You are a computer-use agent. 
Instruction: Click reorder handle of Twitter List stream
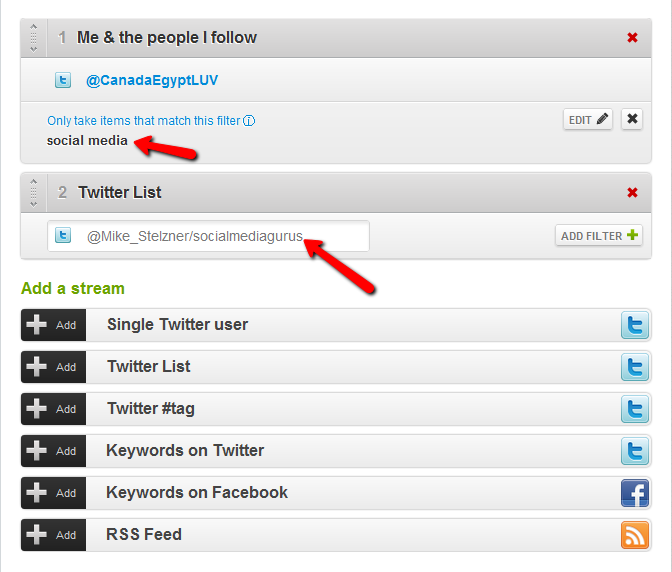pos(34,192)
